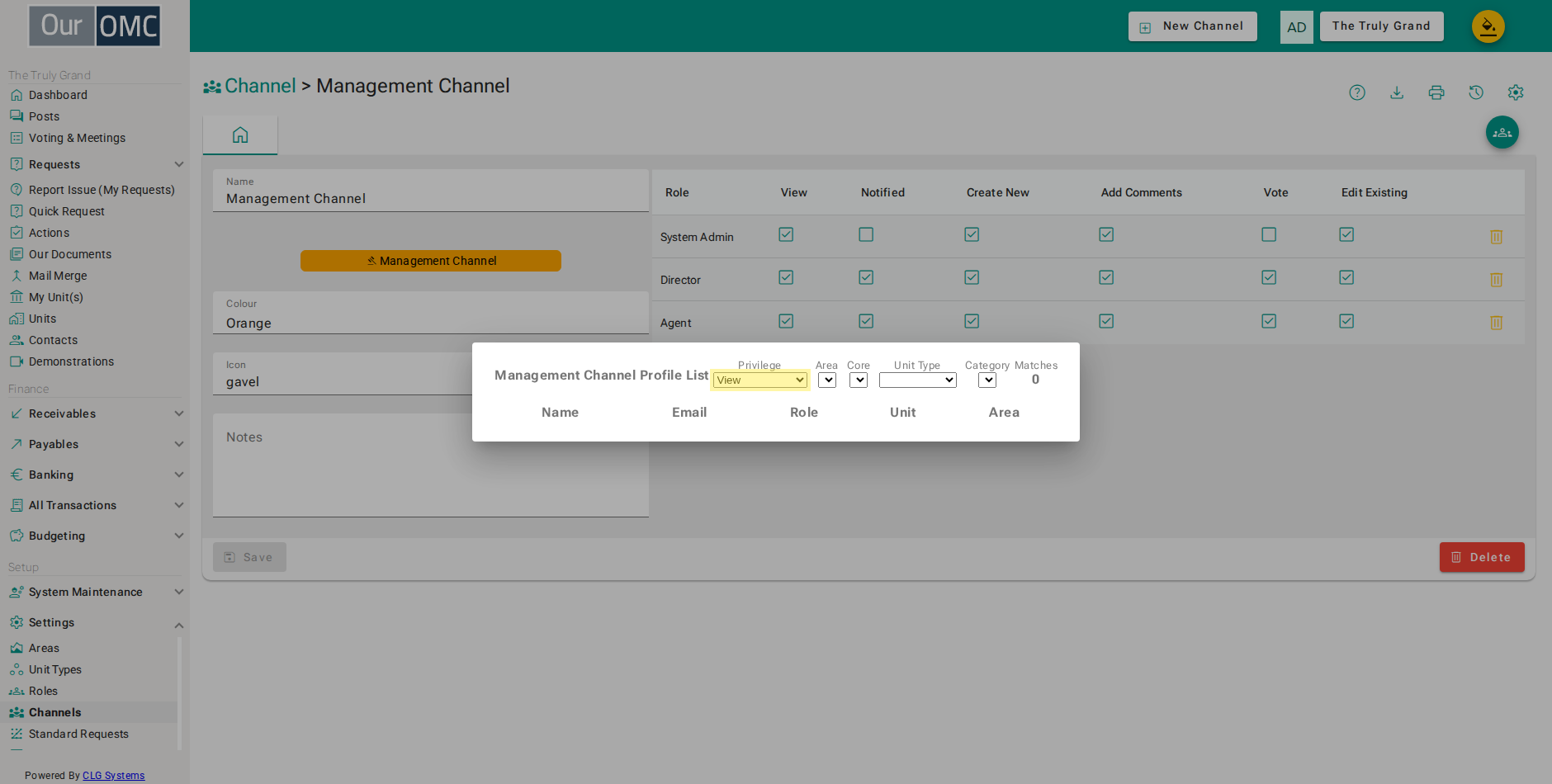Open the Area filter dropdown
1552x784 pixels.
click(827, 380)
